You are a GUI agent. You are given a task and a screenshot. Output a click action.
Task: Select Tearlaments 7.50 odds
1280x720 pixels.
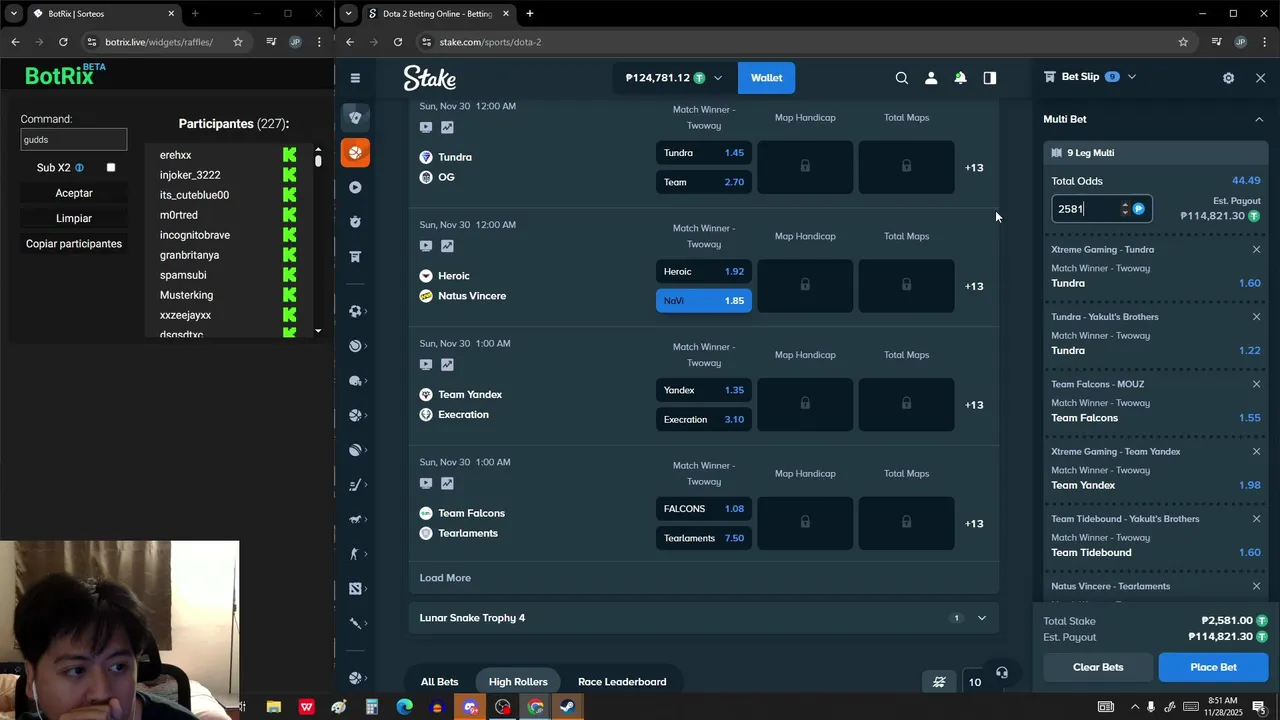coord(704,538)
